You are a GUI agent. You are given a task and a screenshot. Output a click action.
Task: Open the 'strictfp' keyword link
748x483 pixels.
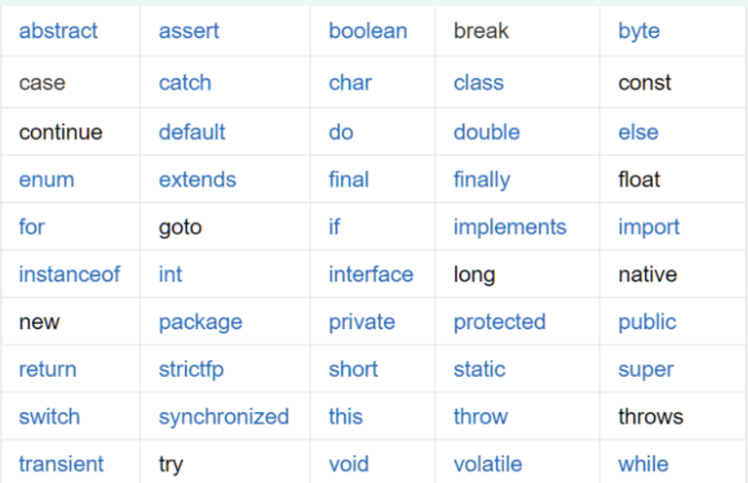[191, 369]
